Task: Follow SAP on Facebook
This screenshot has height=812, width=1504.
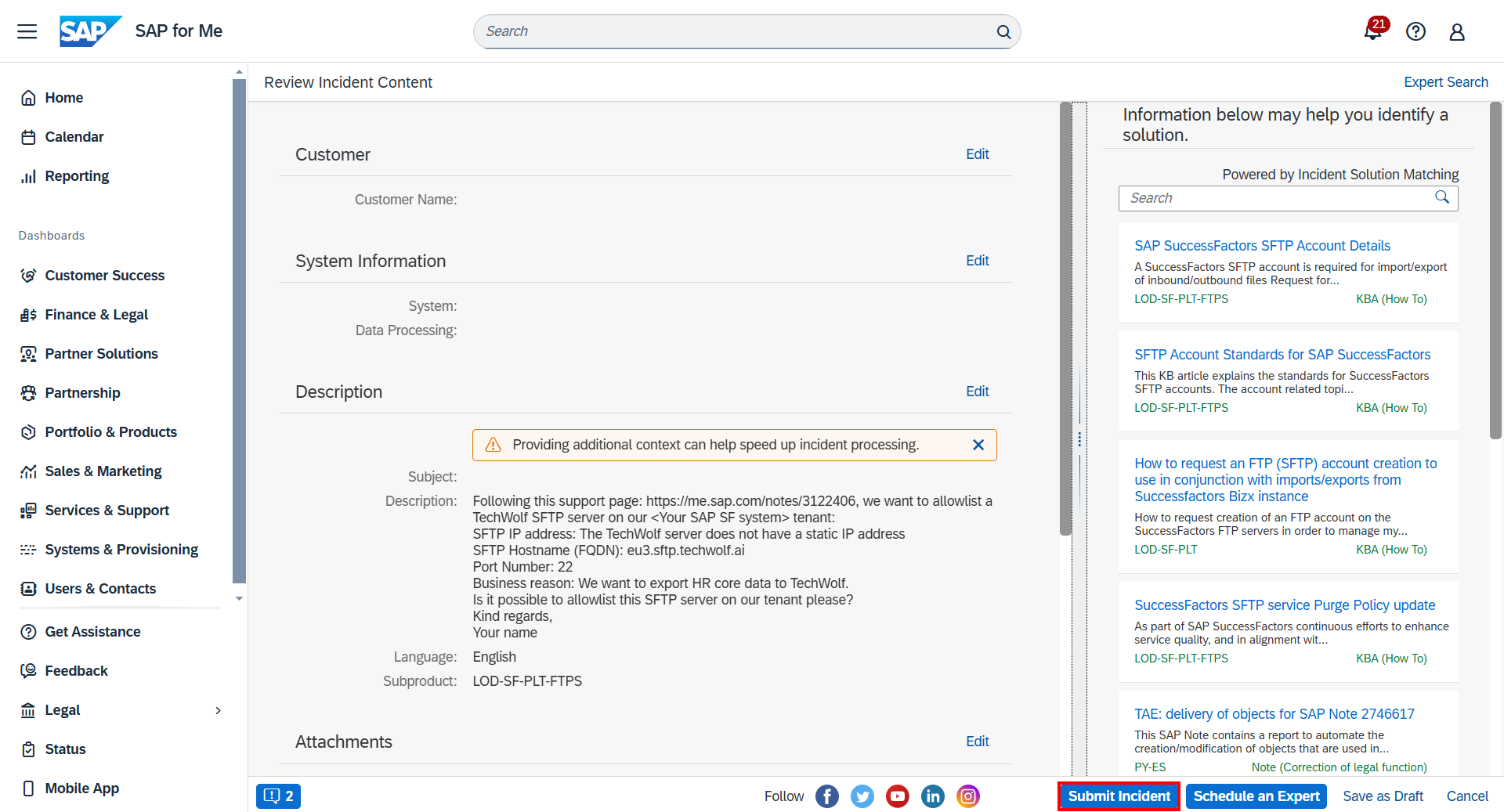Action: [826, 796]
